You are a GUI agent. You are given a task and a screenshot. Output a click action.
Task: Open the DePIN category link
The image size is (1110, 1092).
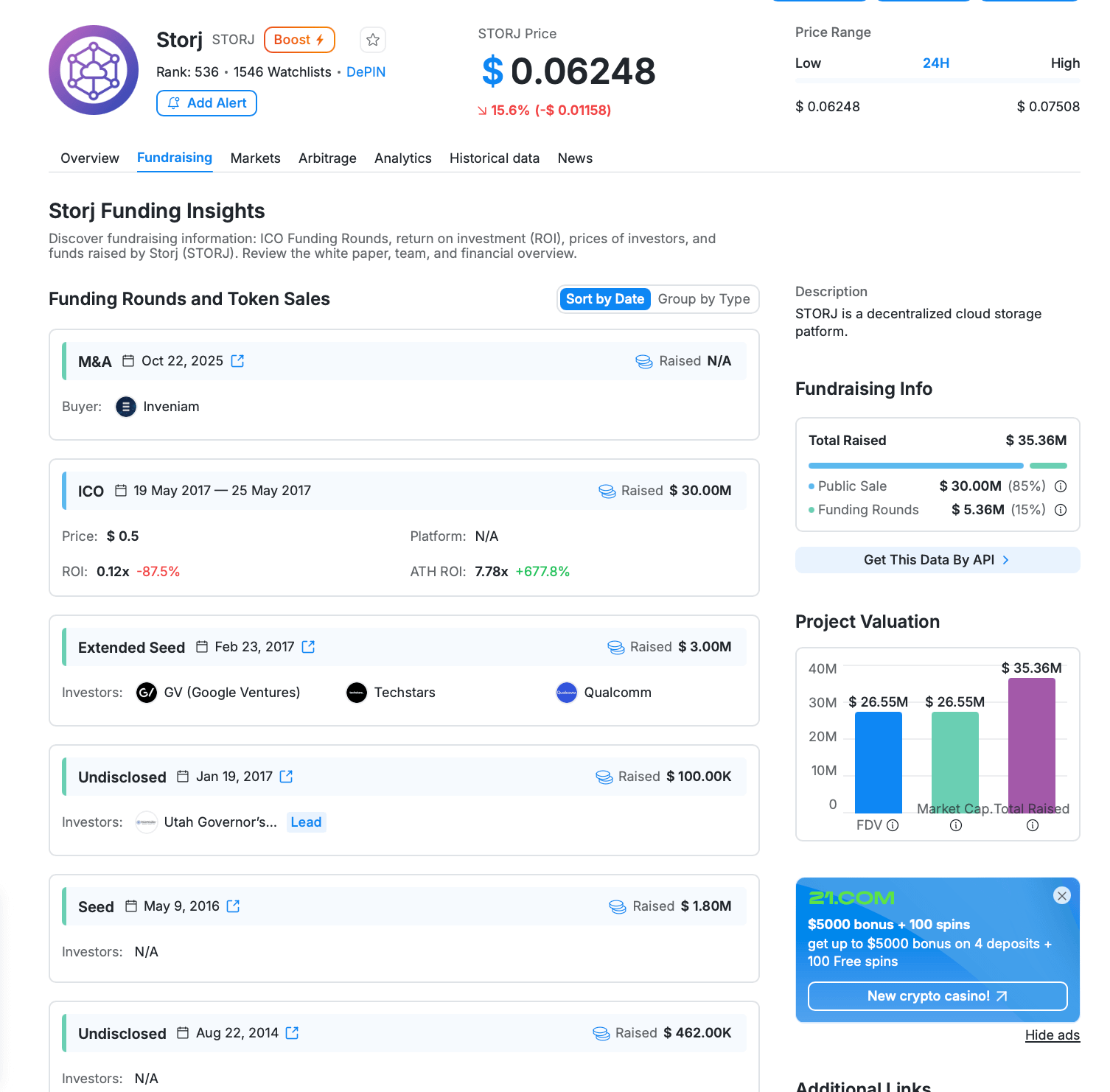(366, 72)
